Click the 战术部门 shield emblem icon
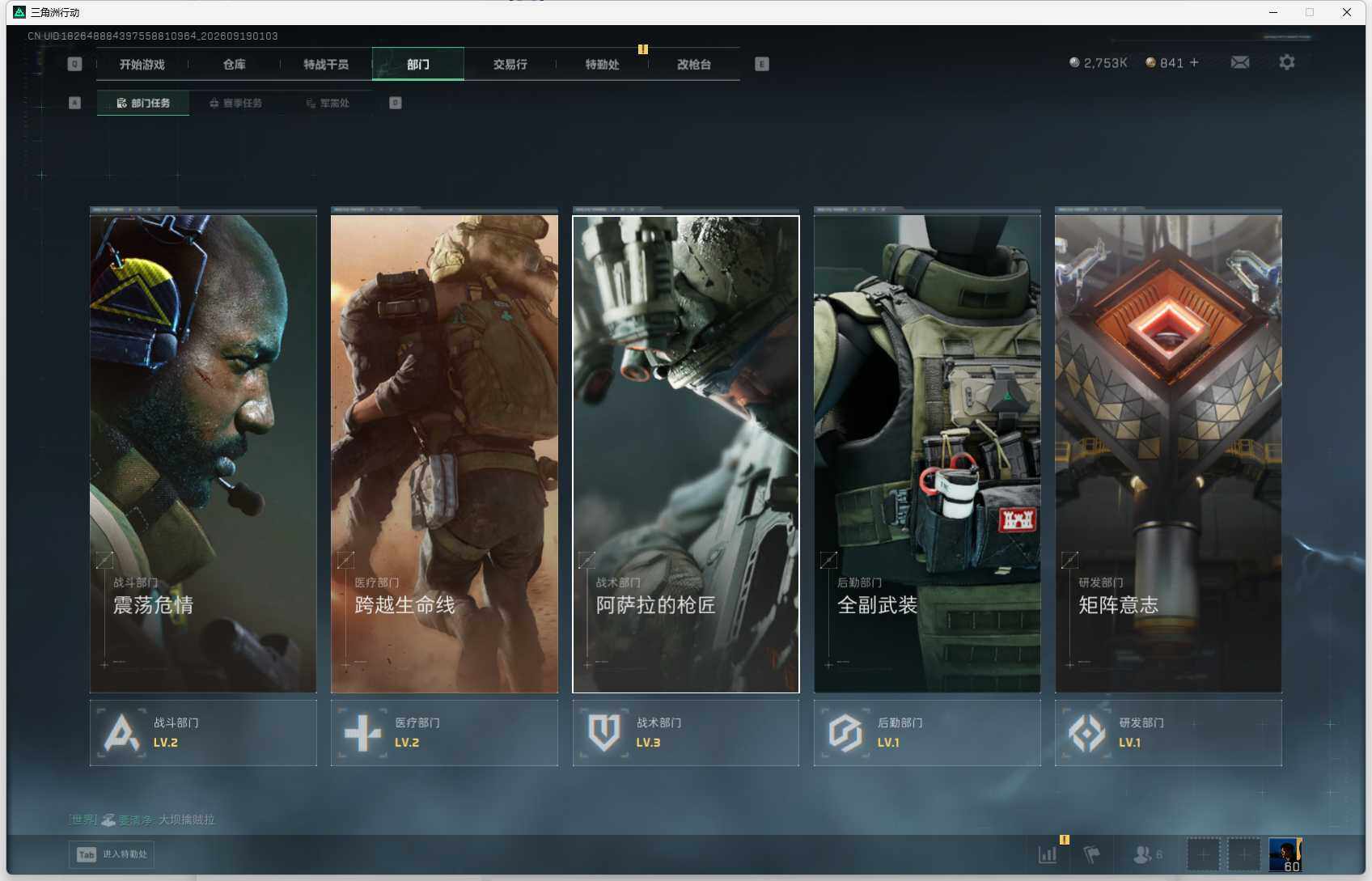 tap(604, 732)
